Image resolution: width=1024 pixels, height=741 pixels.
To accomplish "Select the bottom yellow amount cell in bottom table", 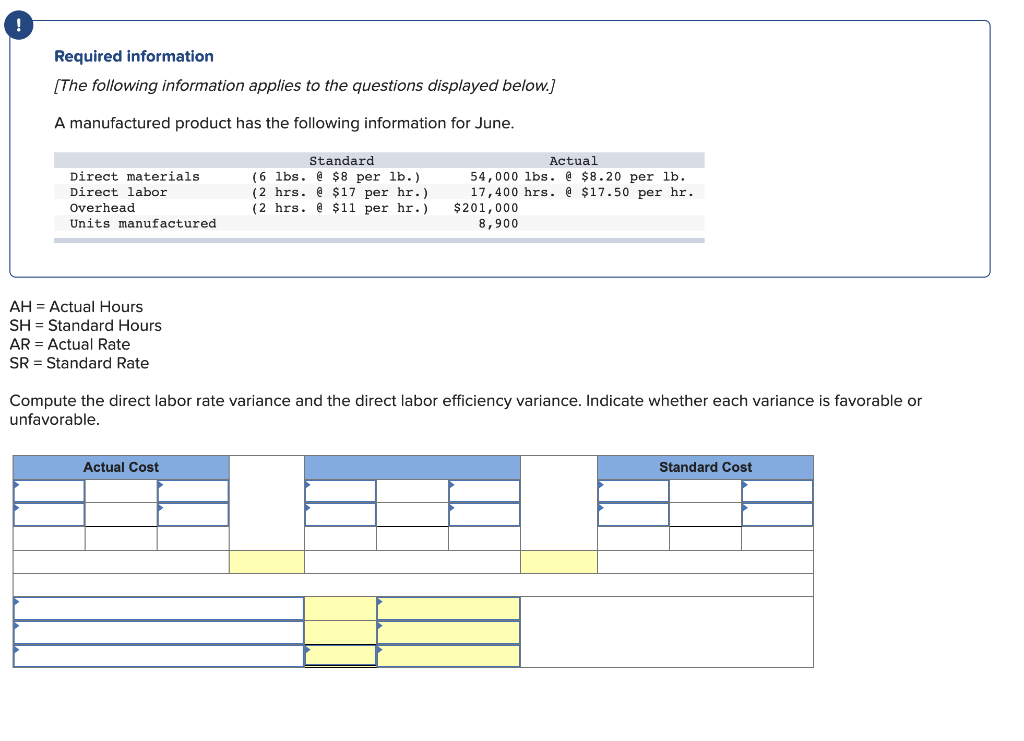I will pos(340,653).
